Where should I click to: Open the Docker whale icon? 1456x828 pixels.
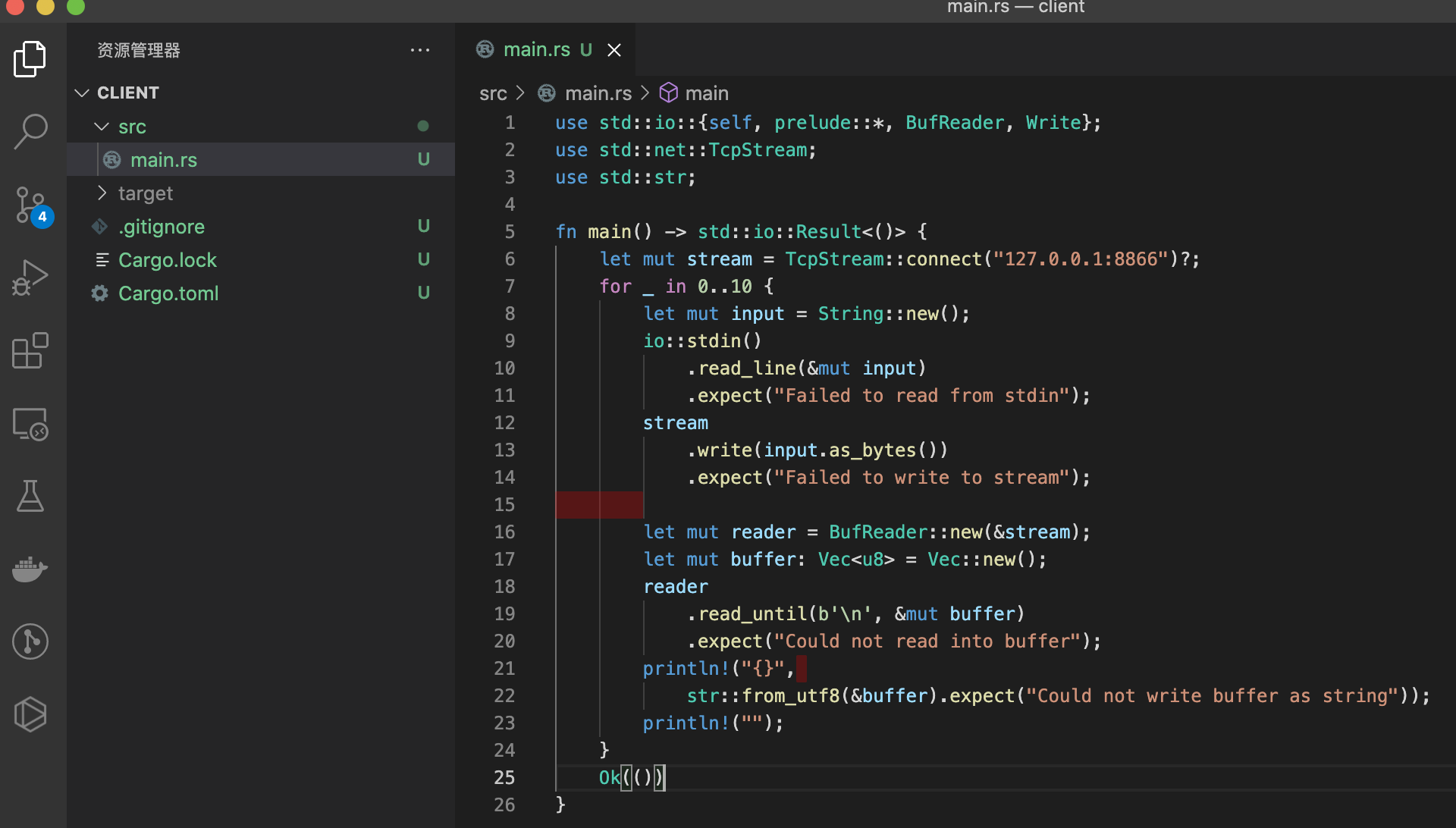[30, 569]
